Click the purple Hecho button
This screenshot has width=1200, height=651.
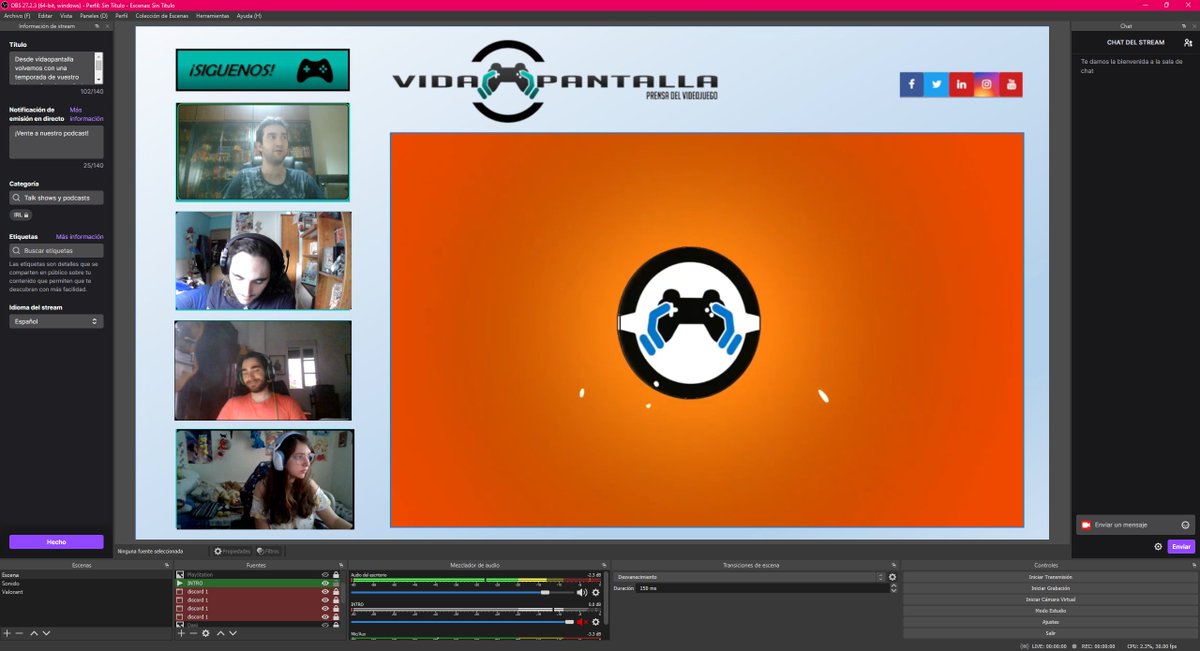[x=56, y=542]
